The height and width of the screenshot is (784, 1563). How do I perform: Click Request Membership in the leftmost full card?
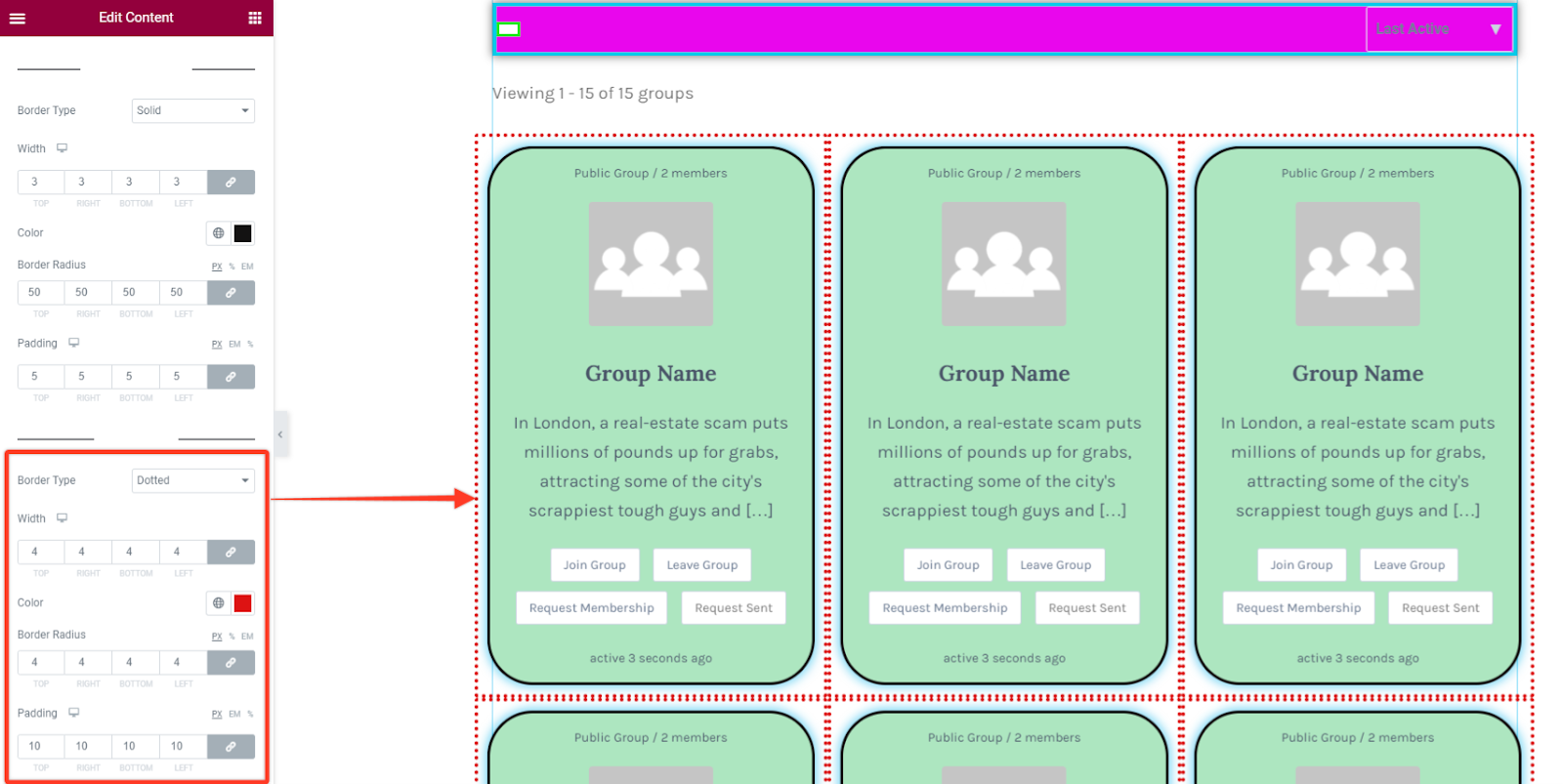[591, 608]
